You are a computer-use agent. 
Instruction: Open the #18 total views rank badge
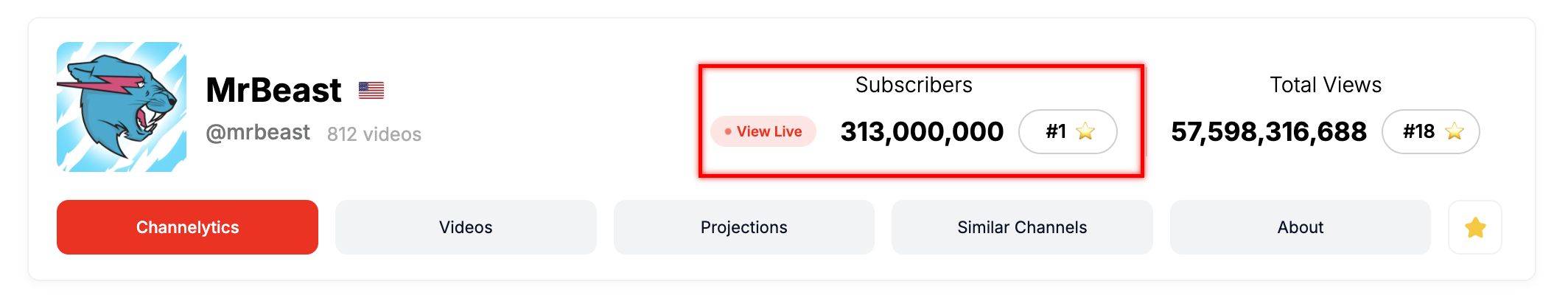[1431, 131]
